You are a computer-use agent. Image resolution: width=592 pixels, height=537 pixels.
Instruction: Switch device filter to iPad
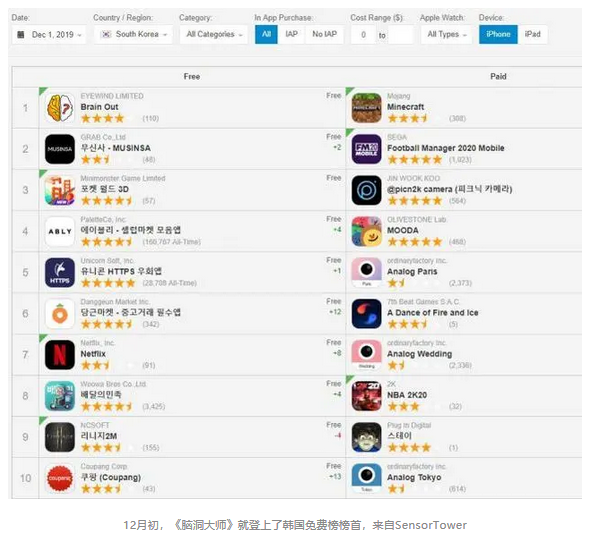pyautogui.click(x=532, y=34)
